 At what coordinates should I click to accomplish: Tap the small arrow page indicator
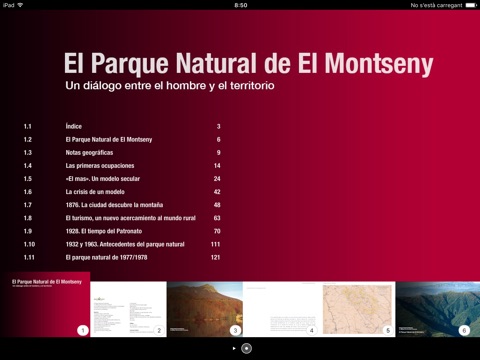tap(234, 348)
